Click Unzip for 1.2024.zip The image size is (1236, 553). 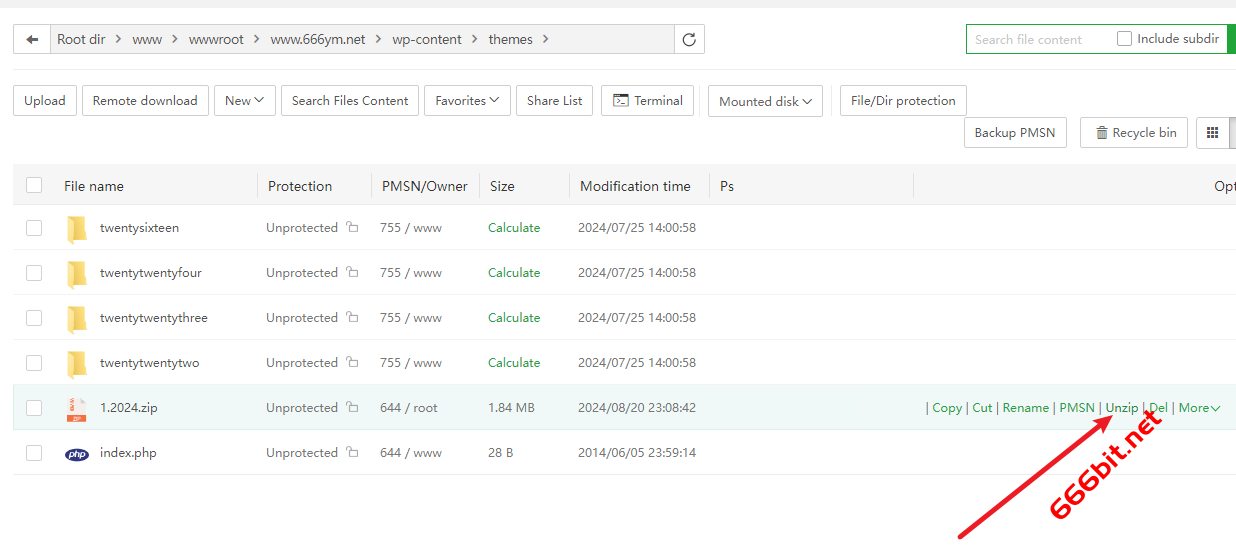pyautogui.click(x=1121, y=408)
